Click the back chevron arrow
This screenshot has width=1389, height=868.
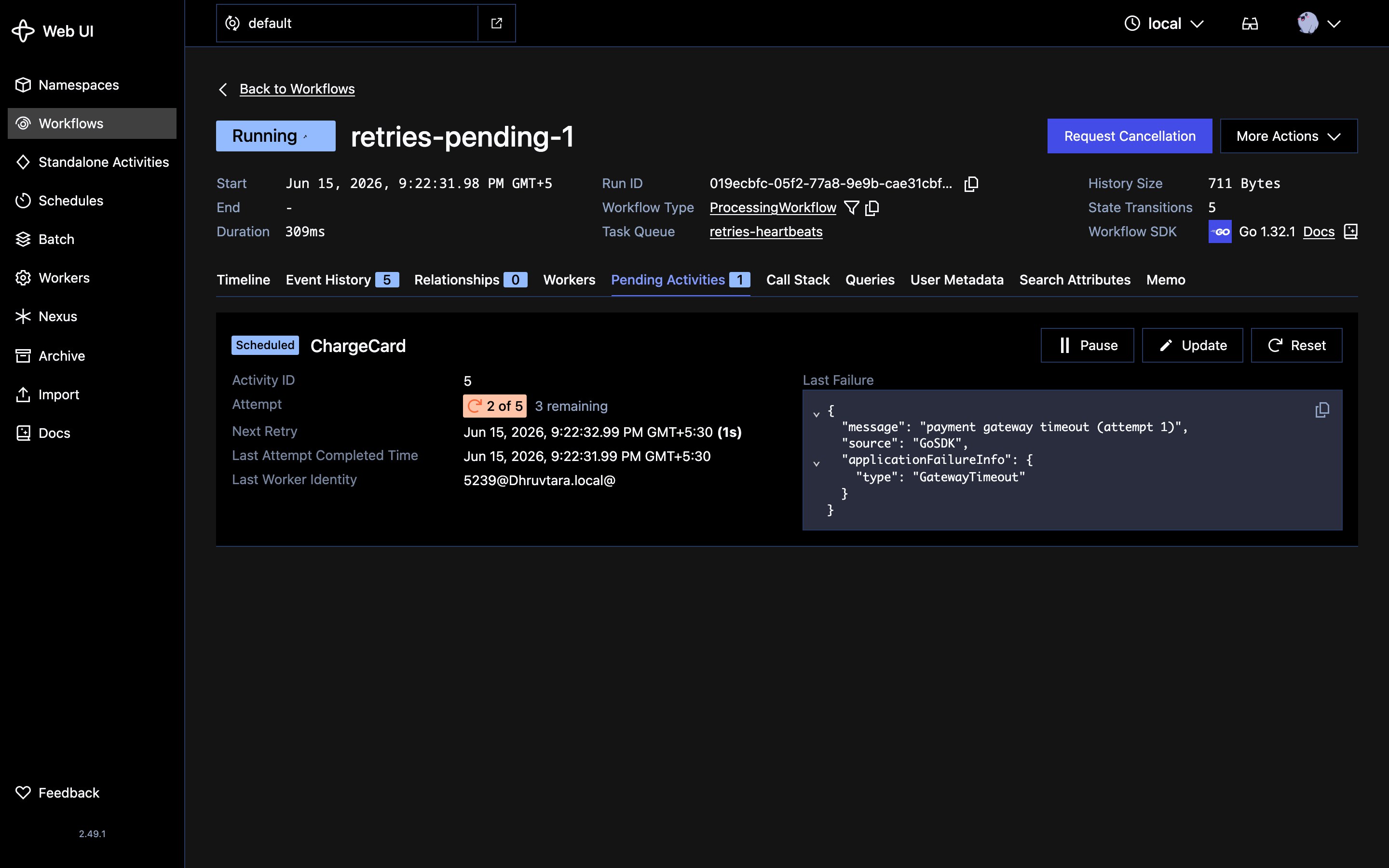[x=223, y=90]
